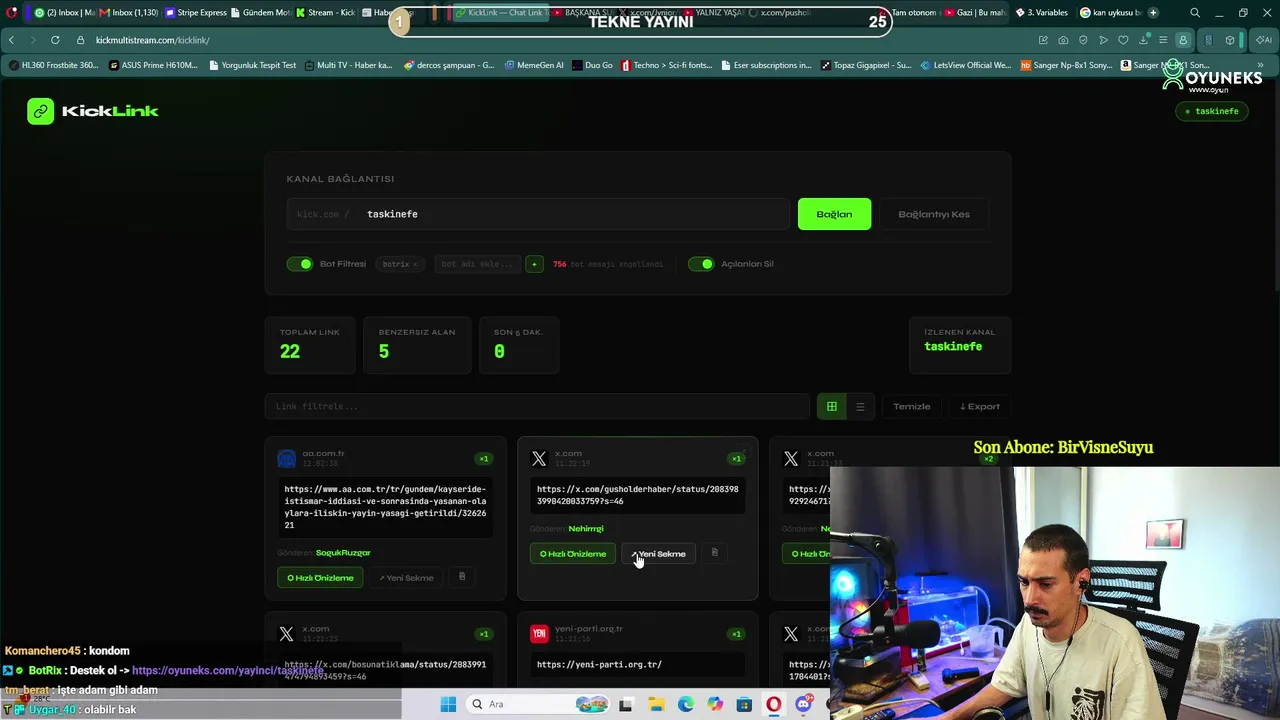Click the Bağlantıyı Kes button
Viewport: 1280px width, 720px height.
pyautogui.click(x=934, y=214)
